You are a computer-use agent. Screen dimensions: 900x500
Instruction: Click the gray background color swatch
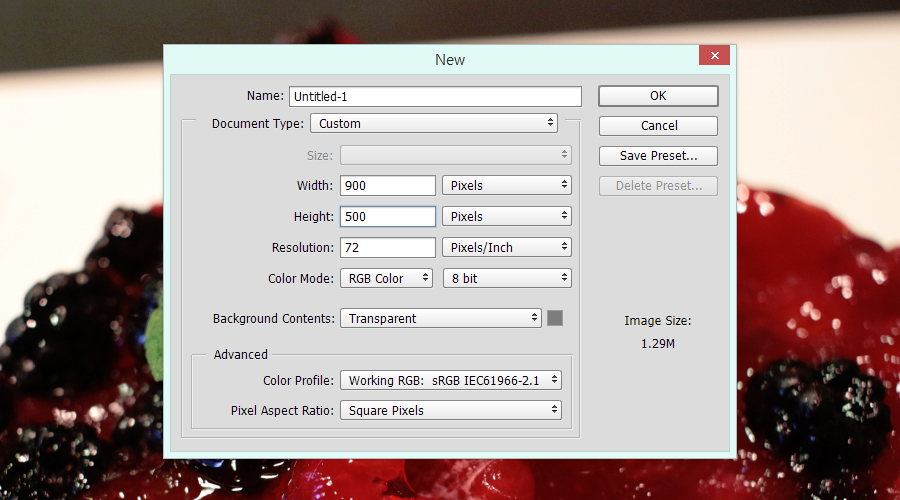click(x=555, y=318)
